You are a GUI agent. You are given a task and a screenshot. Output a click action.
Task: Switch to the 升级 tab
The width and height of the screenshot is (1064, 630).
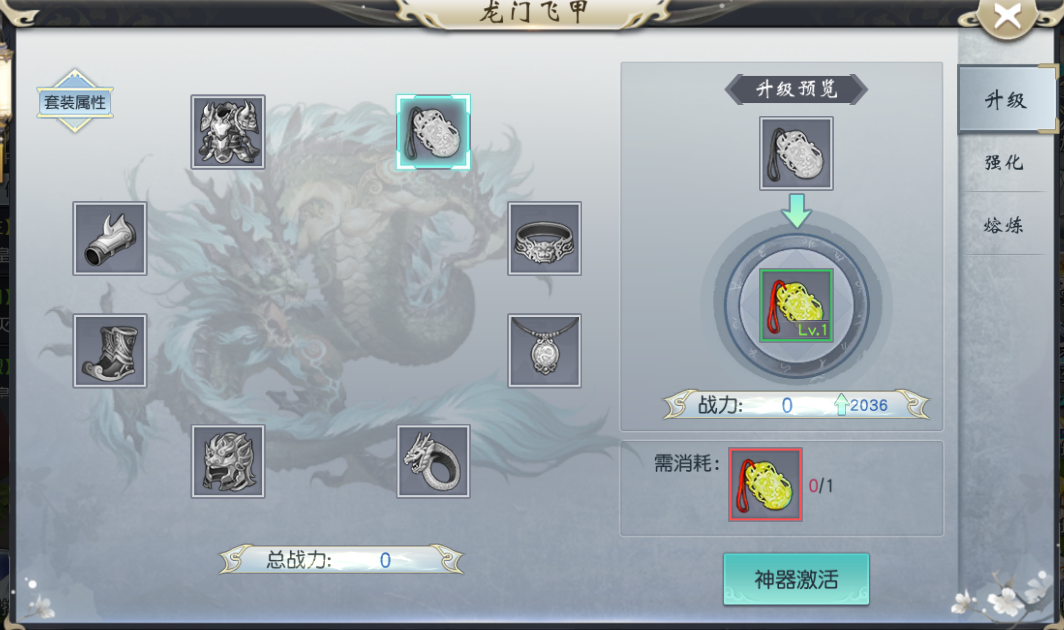(1006, 100)
